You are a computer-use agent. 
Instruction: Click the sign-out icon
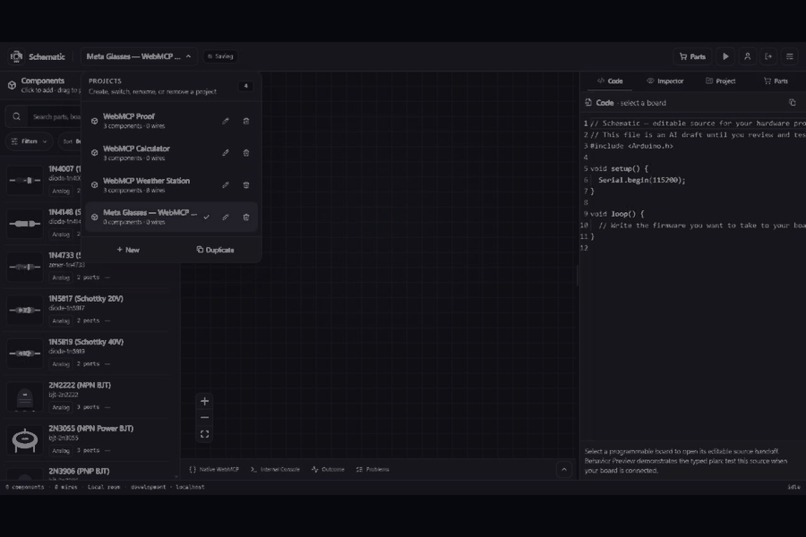[768, 57]
